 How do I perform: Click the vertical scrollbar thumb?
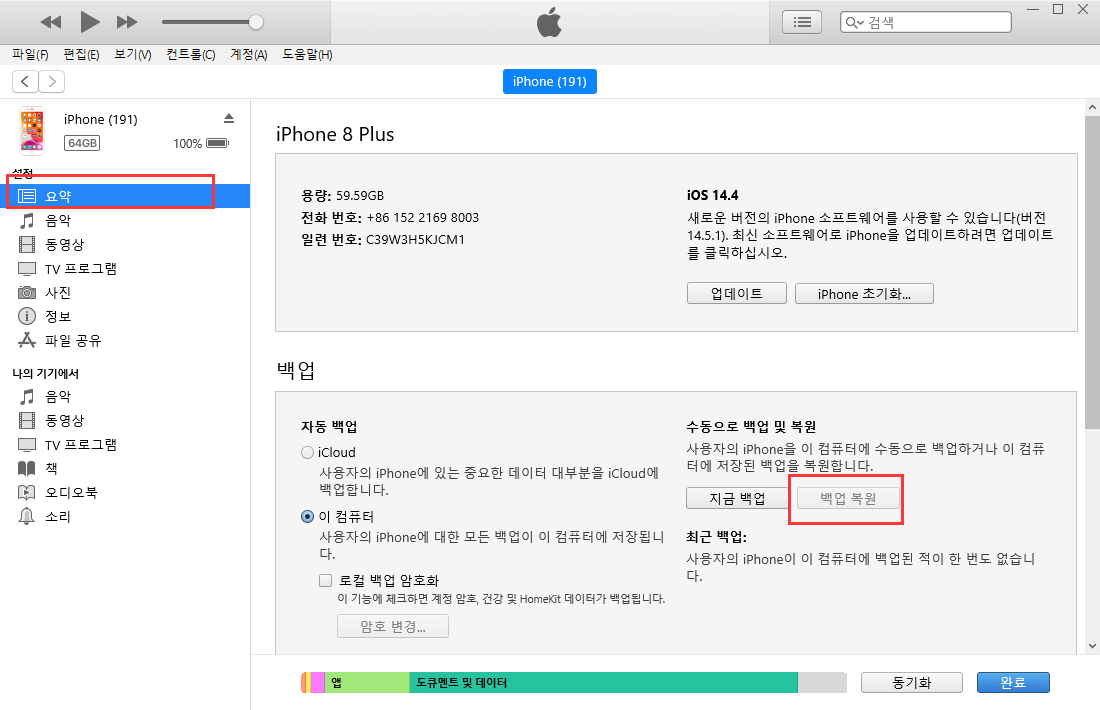click(1092, 272)
